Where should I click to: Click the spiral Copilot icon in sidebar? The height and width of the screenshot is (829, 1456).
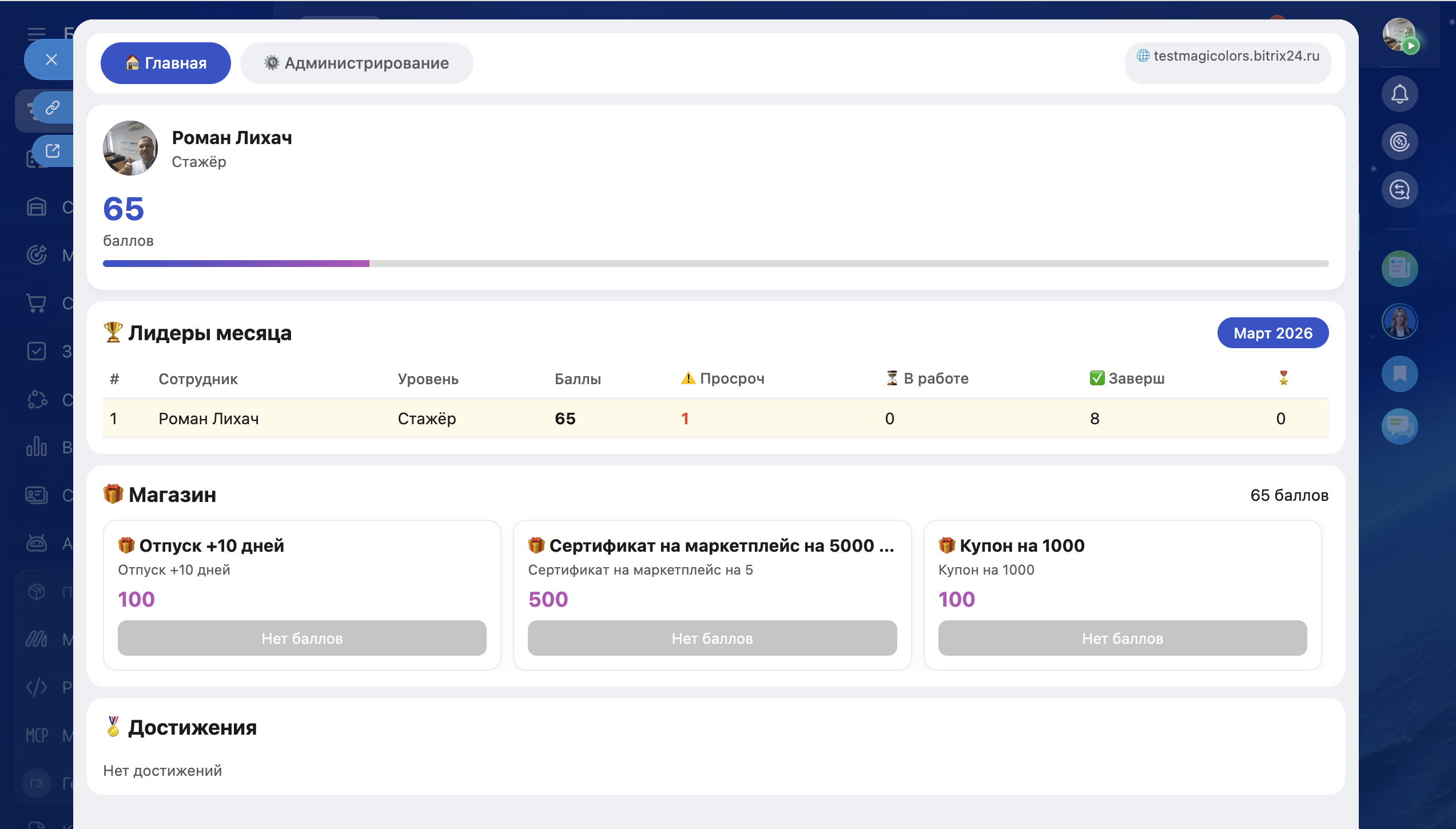pos(1399,142)
